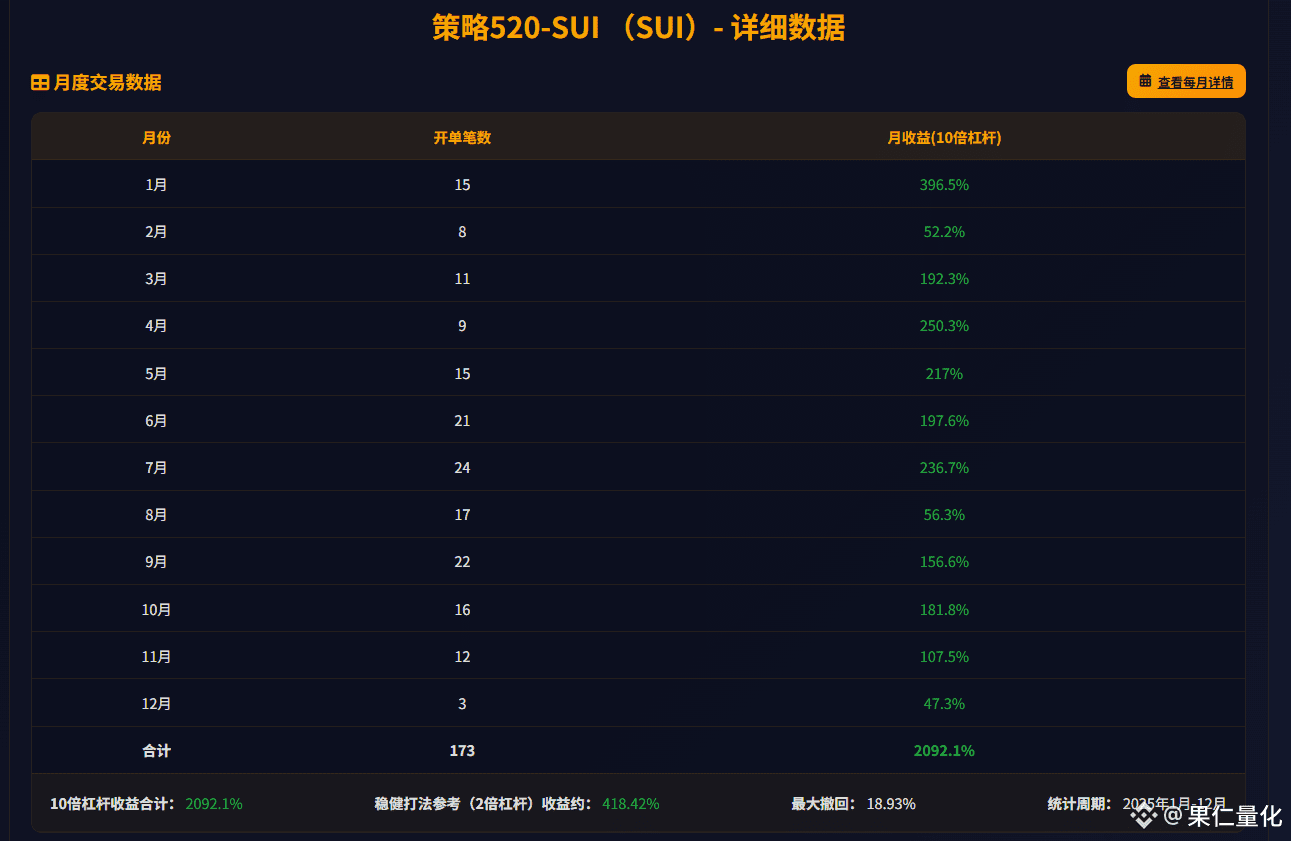The image size is (1291, 841).
Task: Click the 24 trade count in July
Action: [462, 468]
